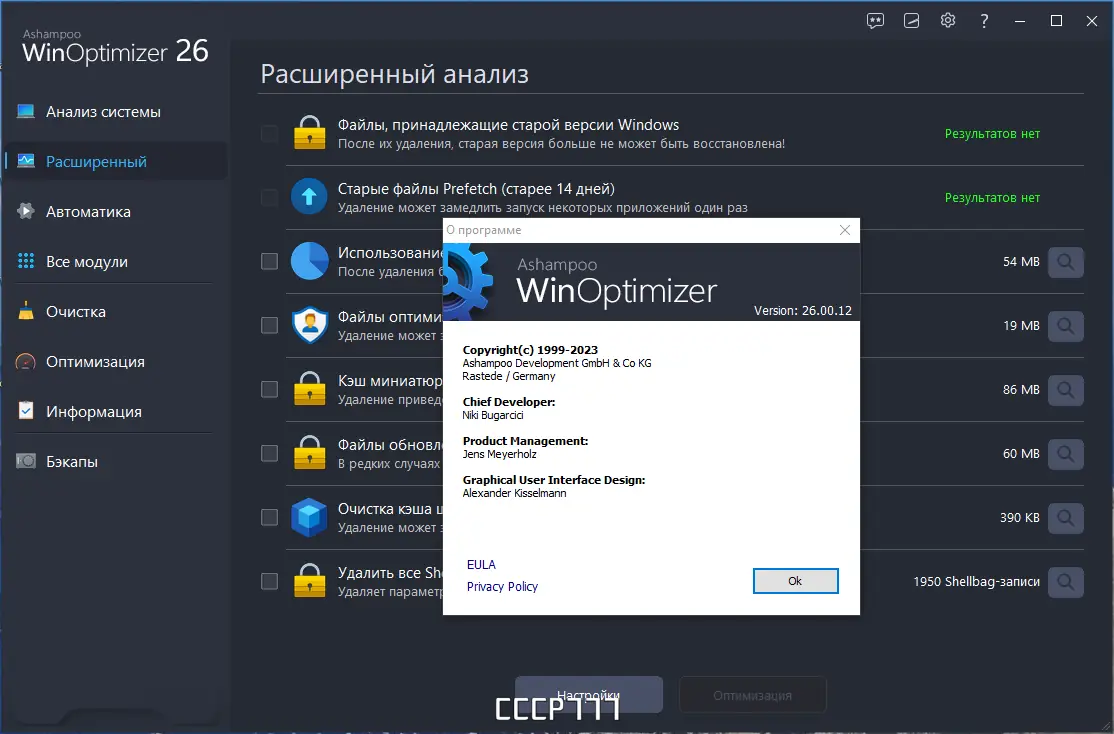Open the Privacy Policy link
Image resolution: width=1114 pixels, height=734 pixels.
pyautogui.click(x=502, y=586)
